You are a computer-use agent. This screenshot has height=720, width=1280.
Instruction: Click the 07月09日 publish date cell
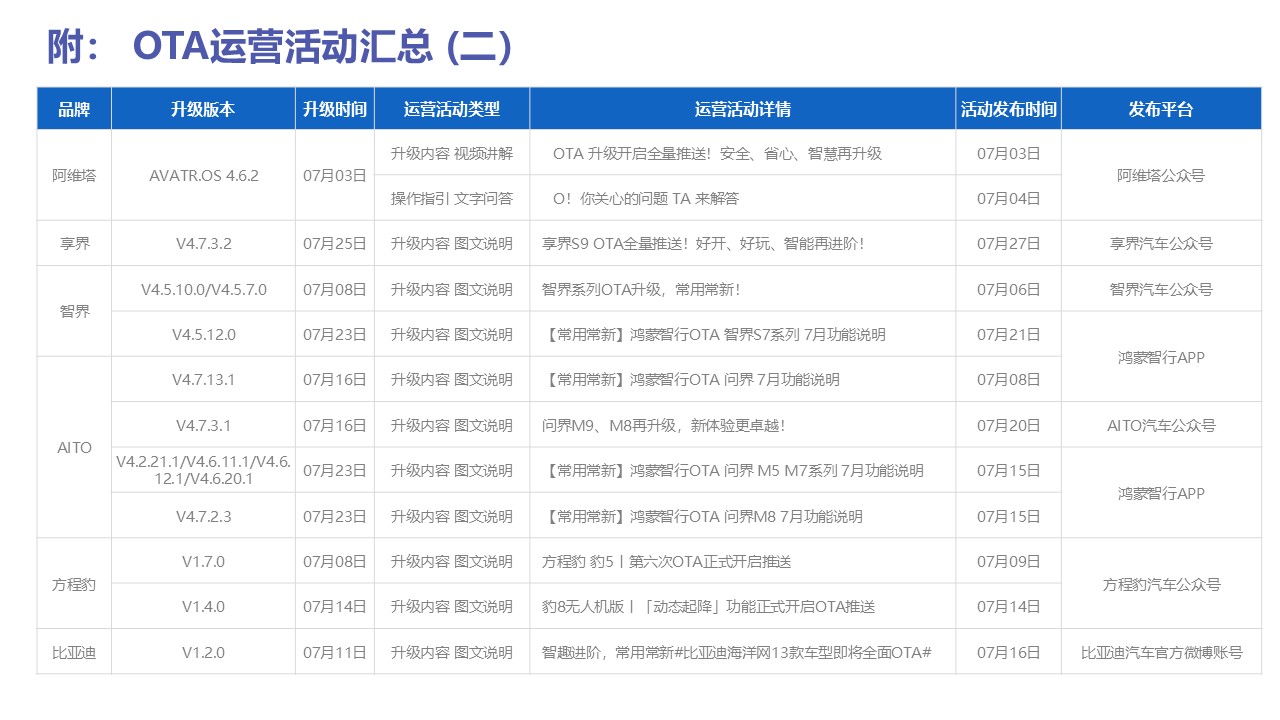coord(1008,561)
